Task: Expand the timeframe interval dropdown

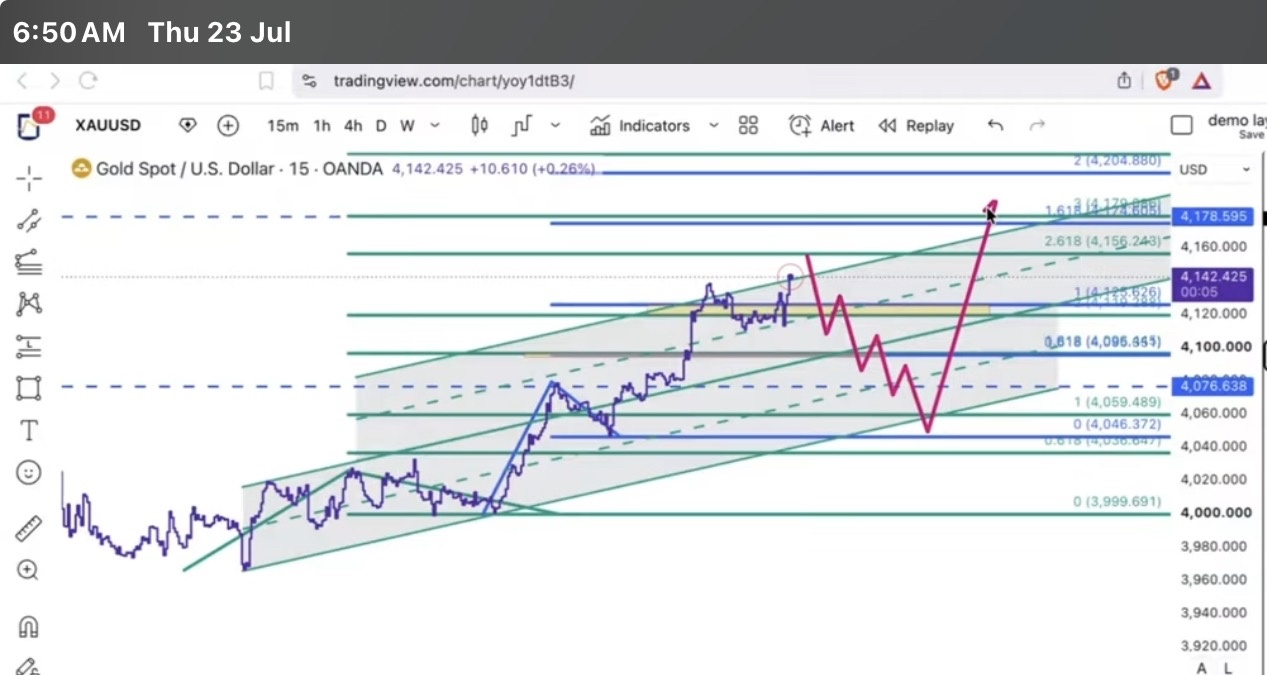Action: (435, 126)
